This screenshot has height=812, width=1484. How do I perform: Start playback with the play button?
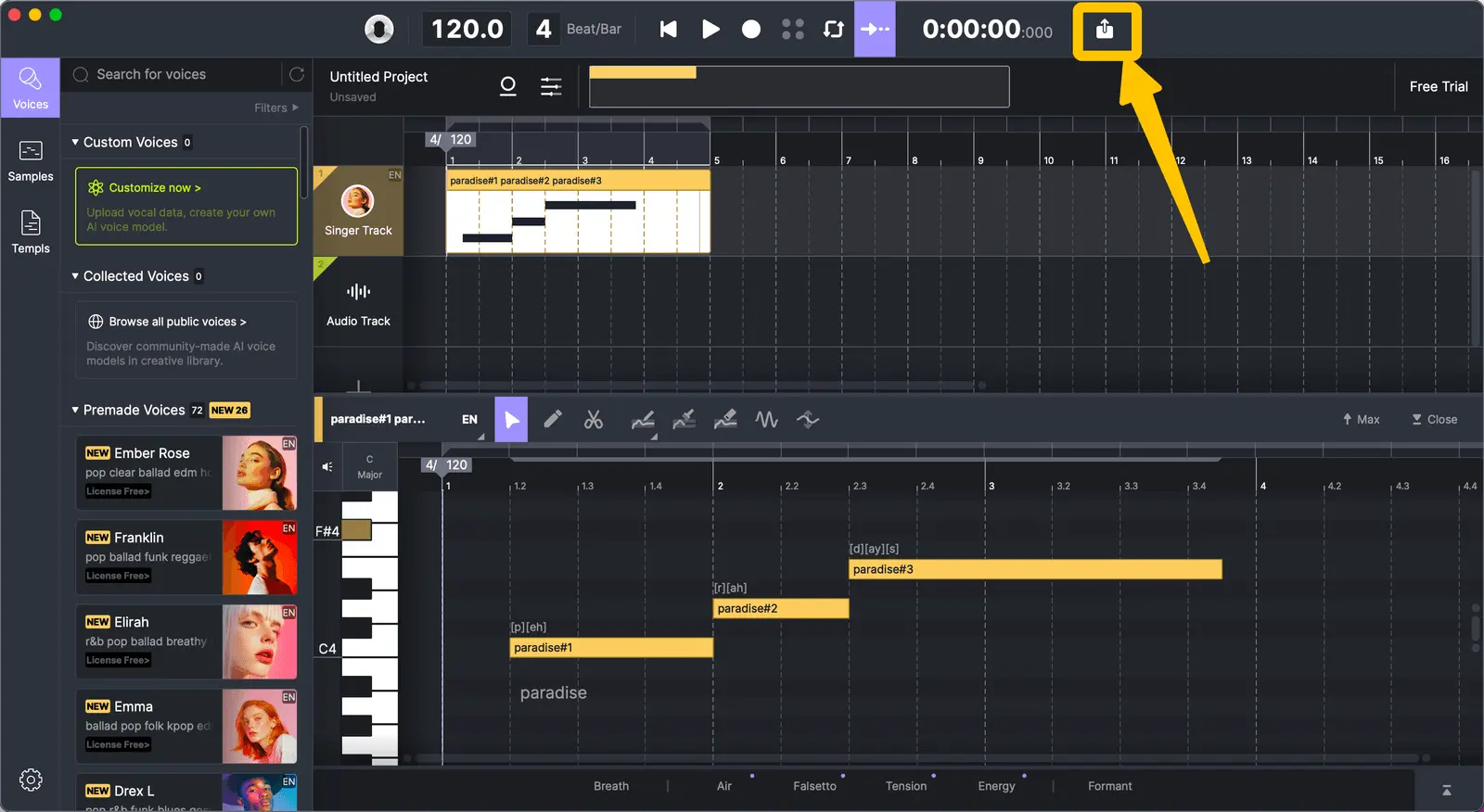coord(710,30)
